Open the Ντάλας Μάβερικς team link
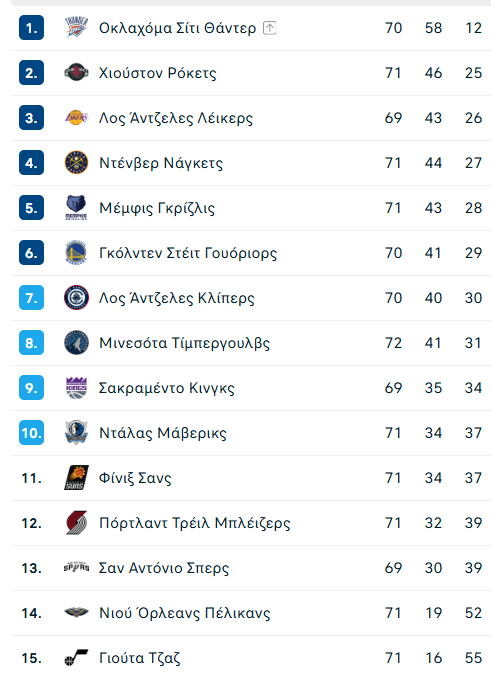The width and height of the screenshot is (491, 679). pyautogui.click(x=163, y=433)
